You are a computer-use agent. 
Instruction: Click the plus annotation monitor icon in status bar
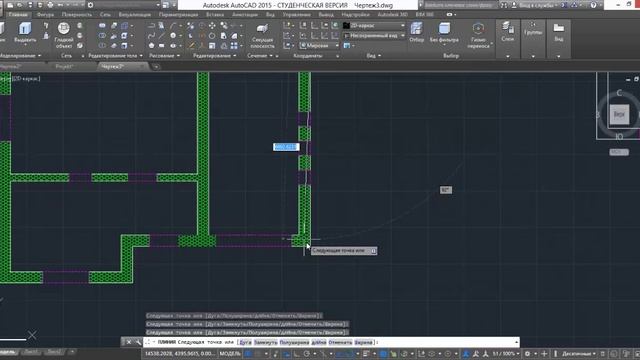(x=544, y=353)
